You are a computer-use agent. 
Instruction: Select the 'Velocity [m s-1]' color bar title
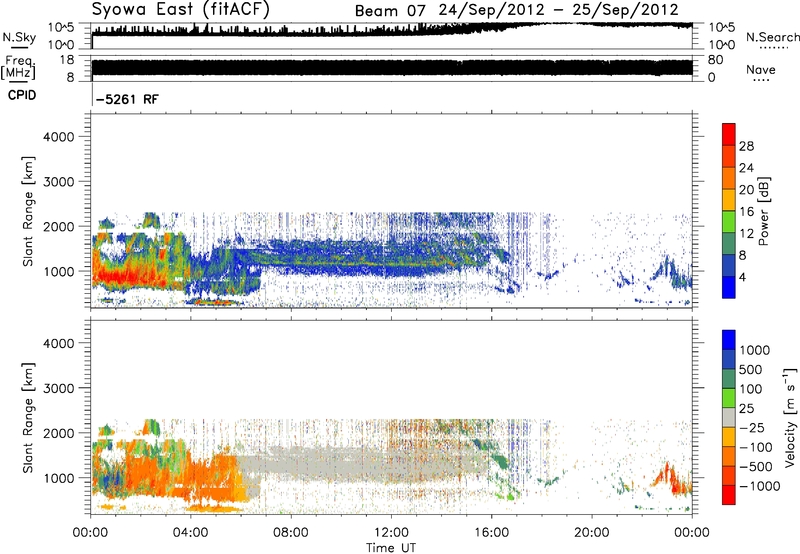pos(790,417)
